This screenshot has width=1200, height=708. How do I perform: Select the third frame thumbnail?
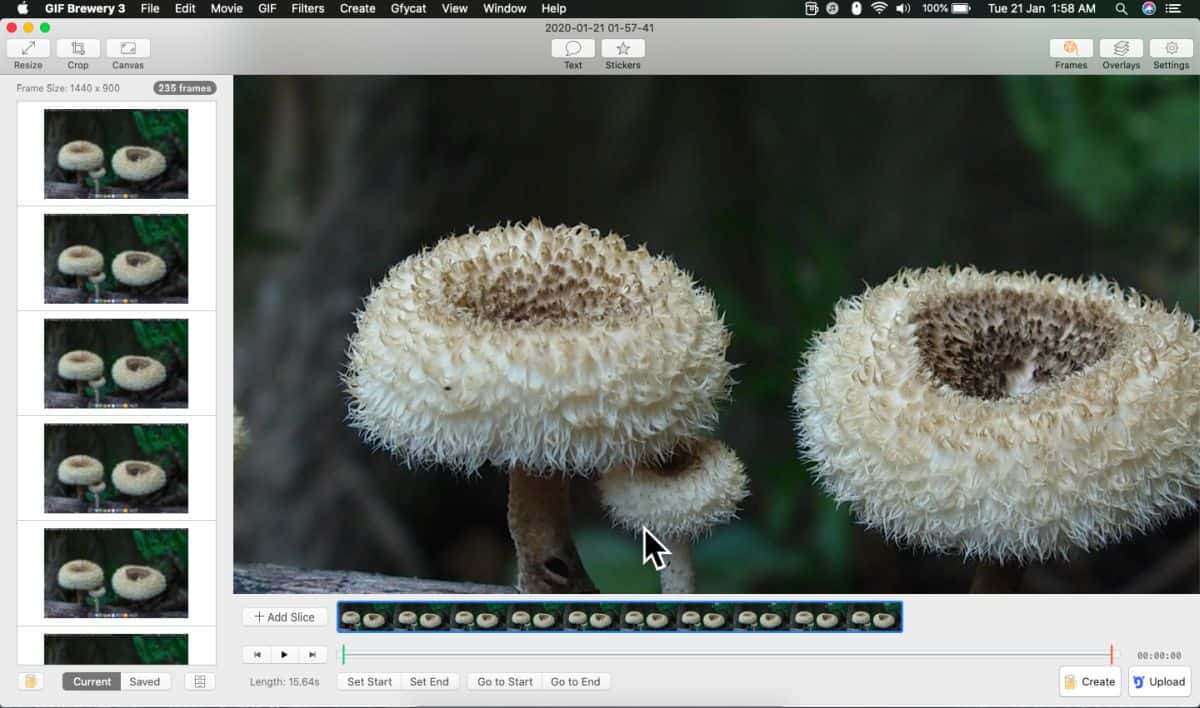point(116,364)
